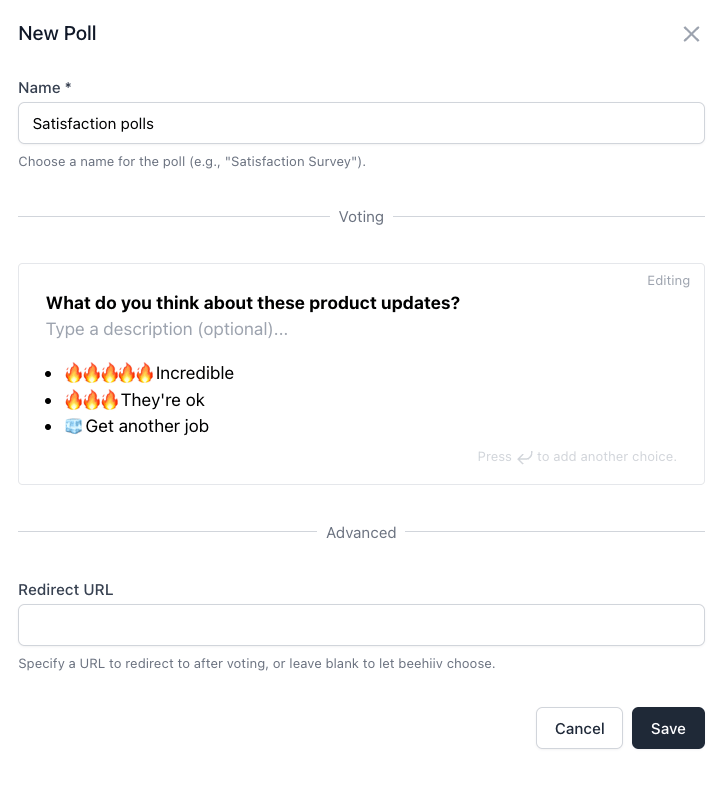Click the enter-key arrow icon
Viewport: 727px width, 797px height.
(x=524, y=457)
